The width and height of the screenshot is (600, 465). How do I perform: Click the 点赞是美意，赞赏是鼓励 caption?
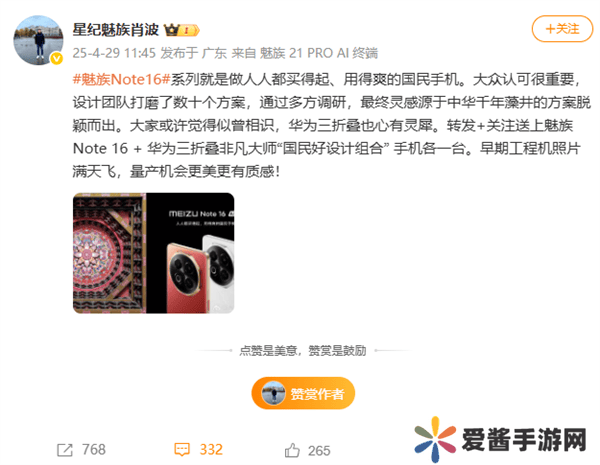303,350
